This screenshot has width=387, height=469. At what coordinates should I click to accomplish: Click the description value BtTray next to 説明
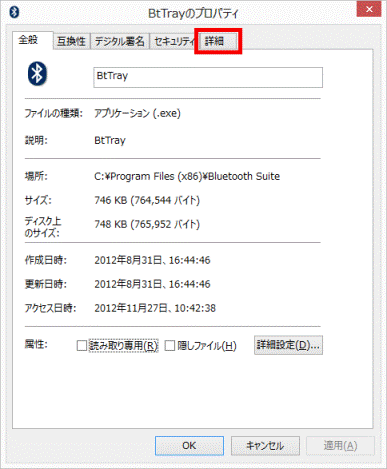click(x=110, y=140)
